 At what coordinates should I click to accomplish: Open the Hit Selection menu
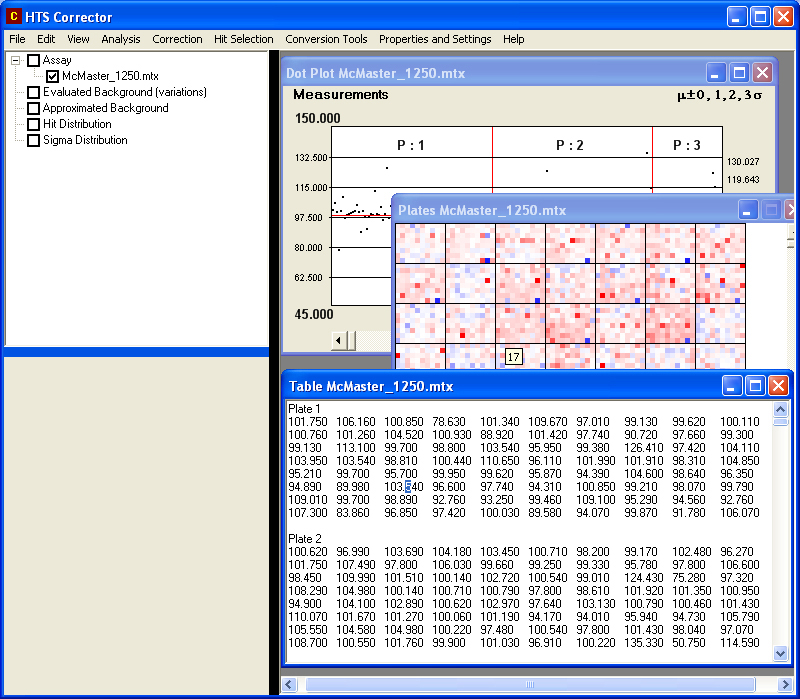click(x=244, y=39)
